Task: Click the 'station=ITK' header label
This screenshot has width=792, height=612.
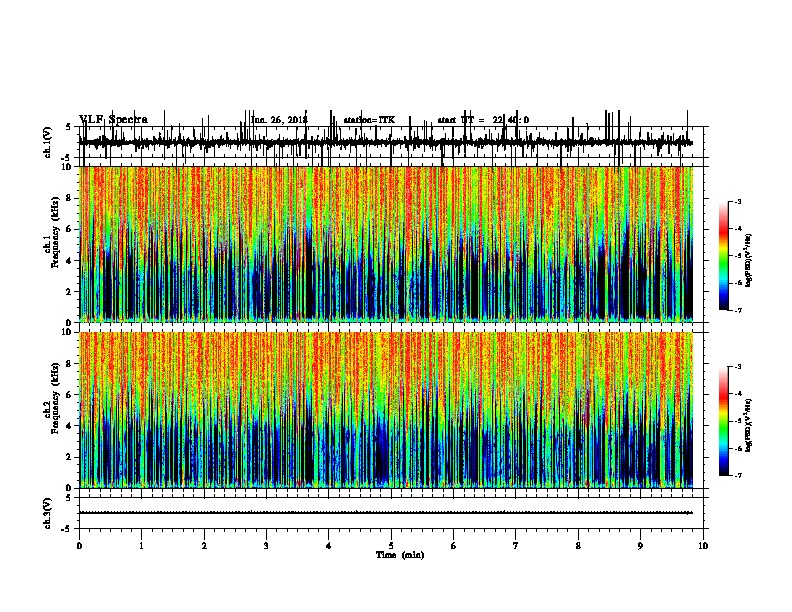Action: coord(369,120)
